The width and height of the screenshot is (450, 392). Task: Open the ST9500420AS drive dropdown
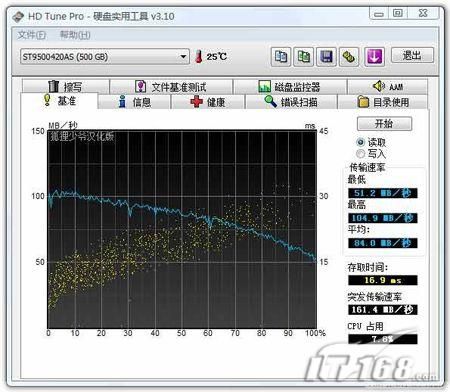(x=105, y=57)
